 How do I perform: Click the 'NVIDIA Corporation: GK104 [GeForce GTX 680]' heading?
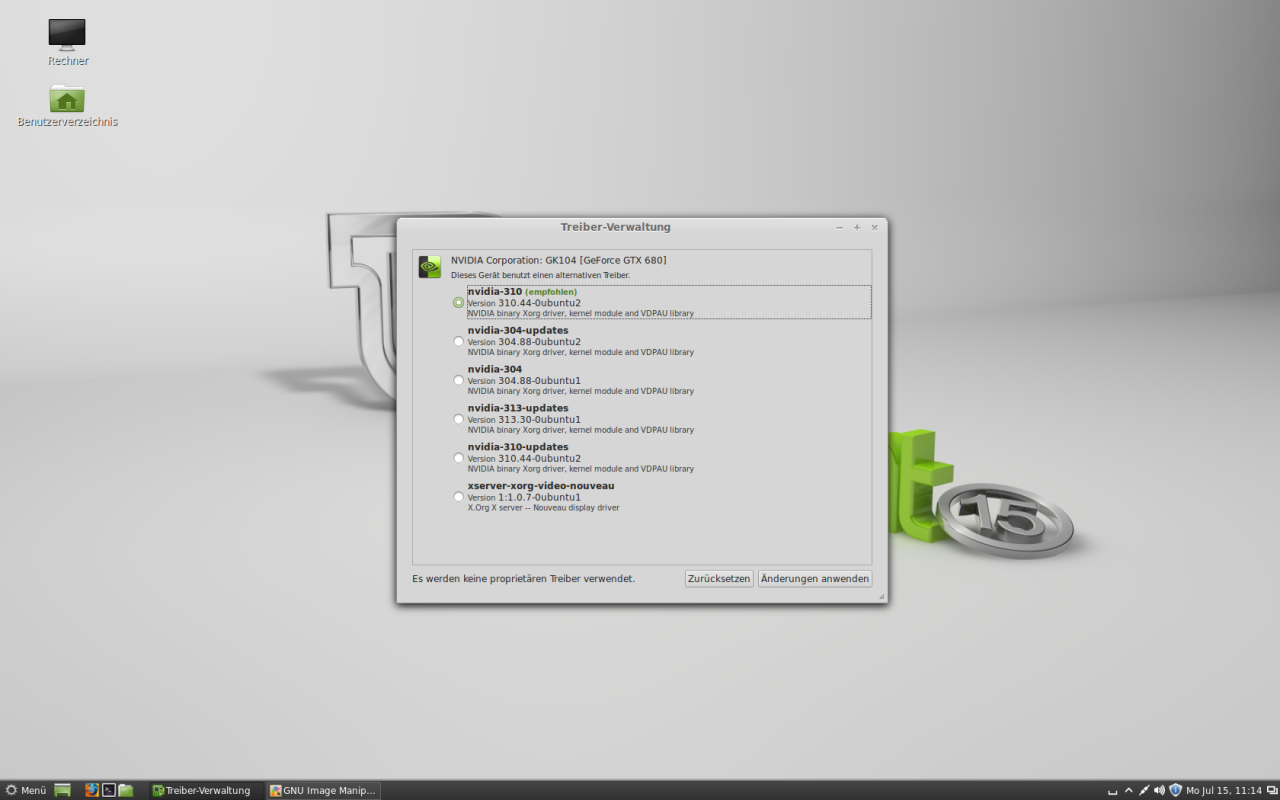(x=558, y=260)
